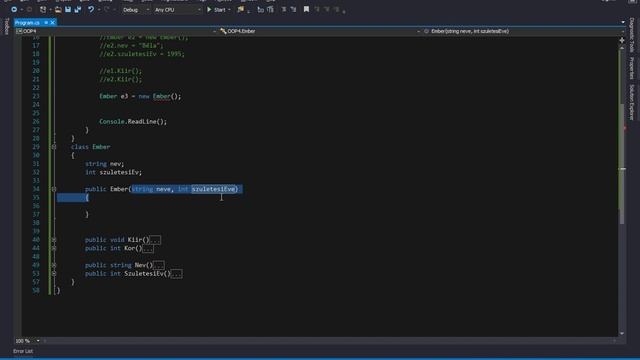Click the collapsed ellipsis box after SzuletesiEv()
The image size is (640, 360).
[x=177, y=274]
